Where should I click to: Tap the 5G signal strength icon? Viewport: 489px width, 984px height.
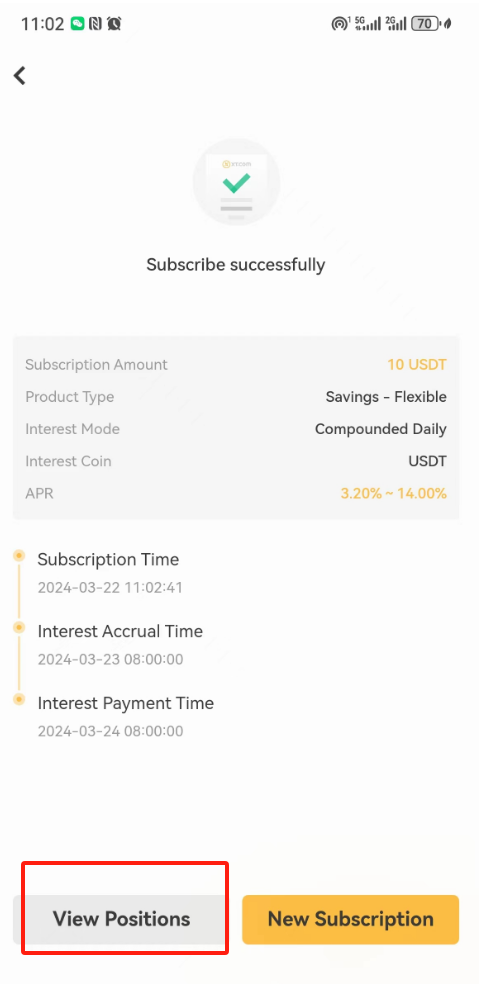[x=368, y=24]
